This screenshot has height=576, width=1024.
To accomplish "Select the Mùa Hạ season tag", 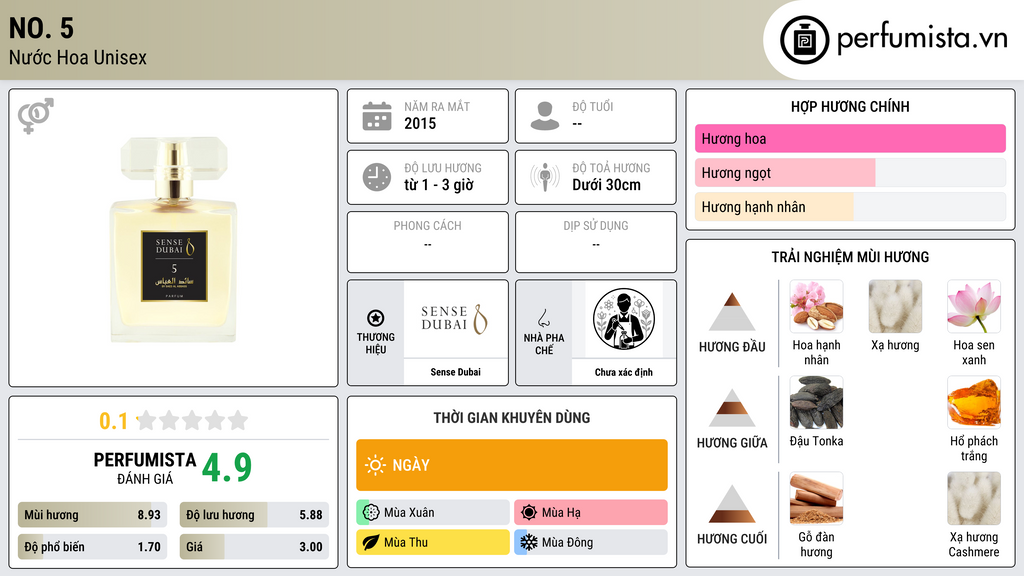I will (x=590, y=513).
